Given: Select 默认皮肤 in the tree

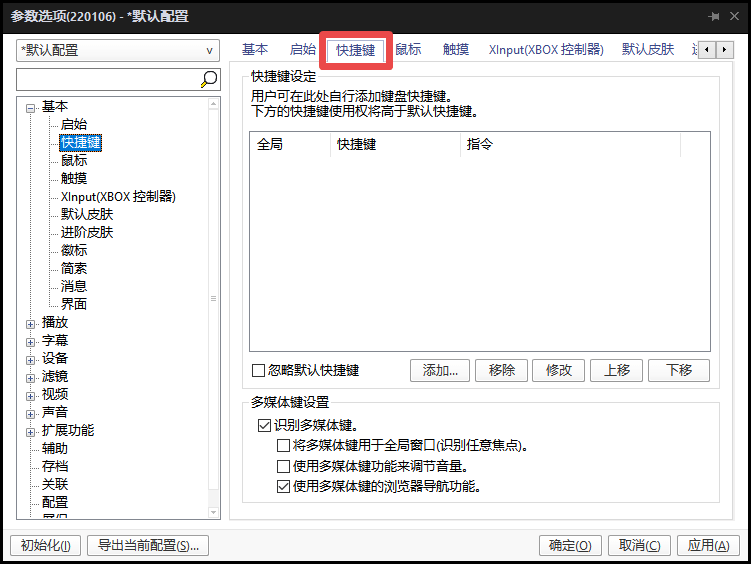Looking at the screenshot, I should [87, 214].
